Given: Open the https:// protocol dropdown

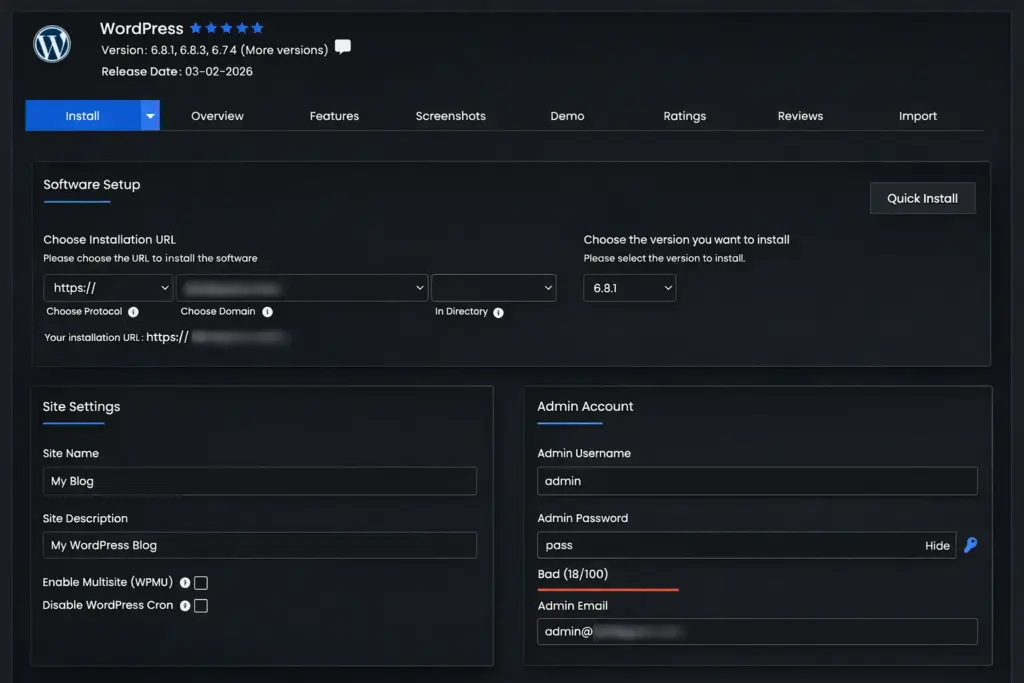Looking at the screenshot, I should tap(109, 288).
